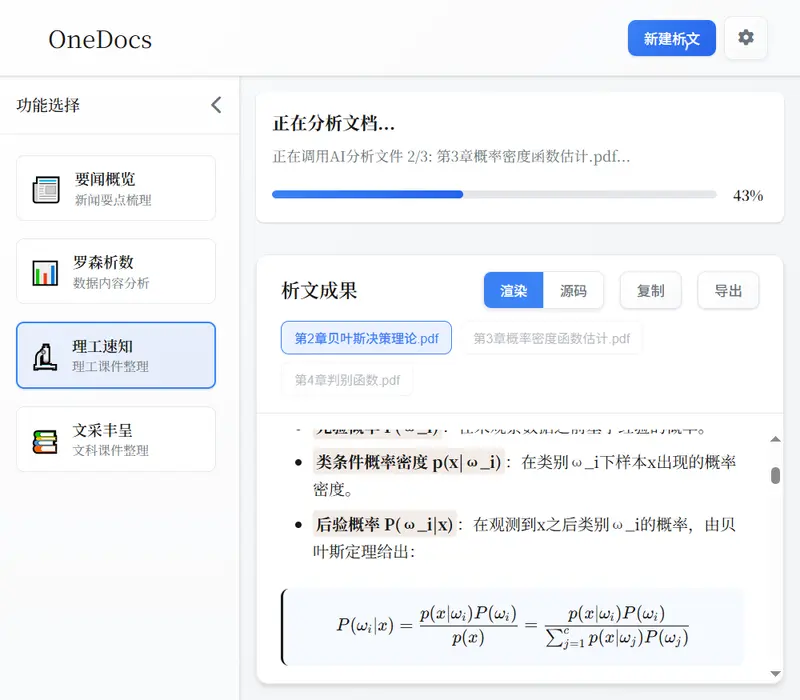Switch to 源码 source code view
Viewport: 800px width, 700px height.
(573, 290)
